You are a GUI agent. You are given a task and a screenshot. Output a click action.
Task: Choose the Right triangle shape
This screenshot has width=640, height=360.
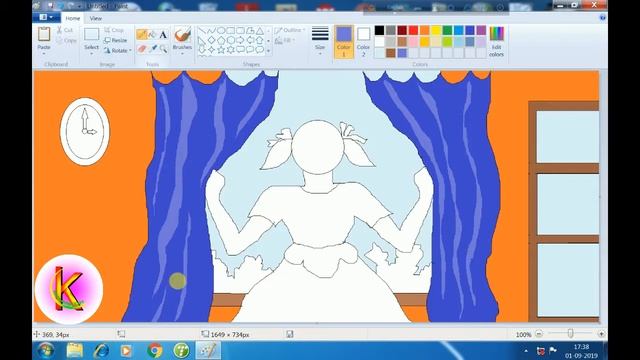[202, 40]
